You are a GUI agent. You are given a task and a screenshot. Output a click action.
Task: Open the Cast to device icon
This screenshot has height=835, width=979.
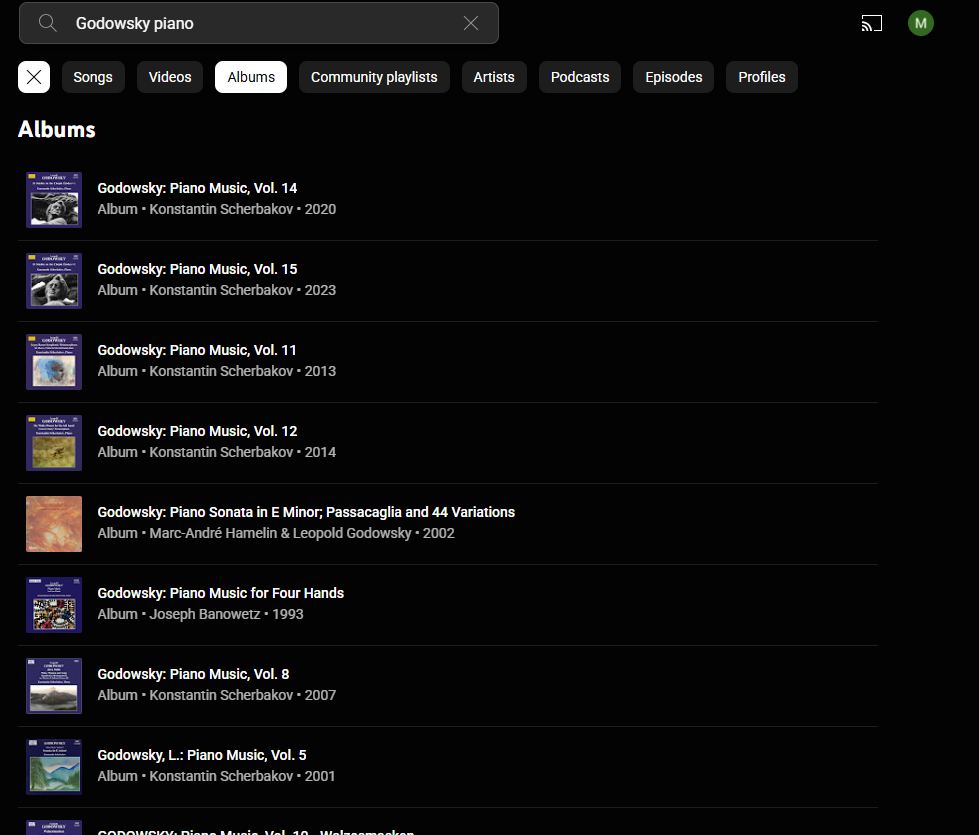[x=872, y=23]
